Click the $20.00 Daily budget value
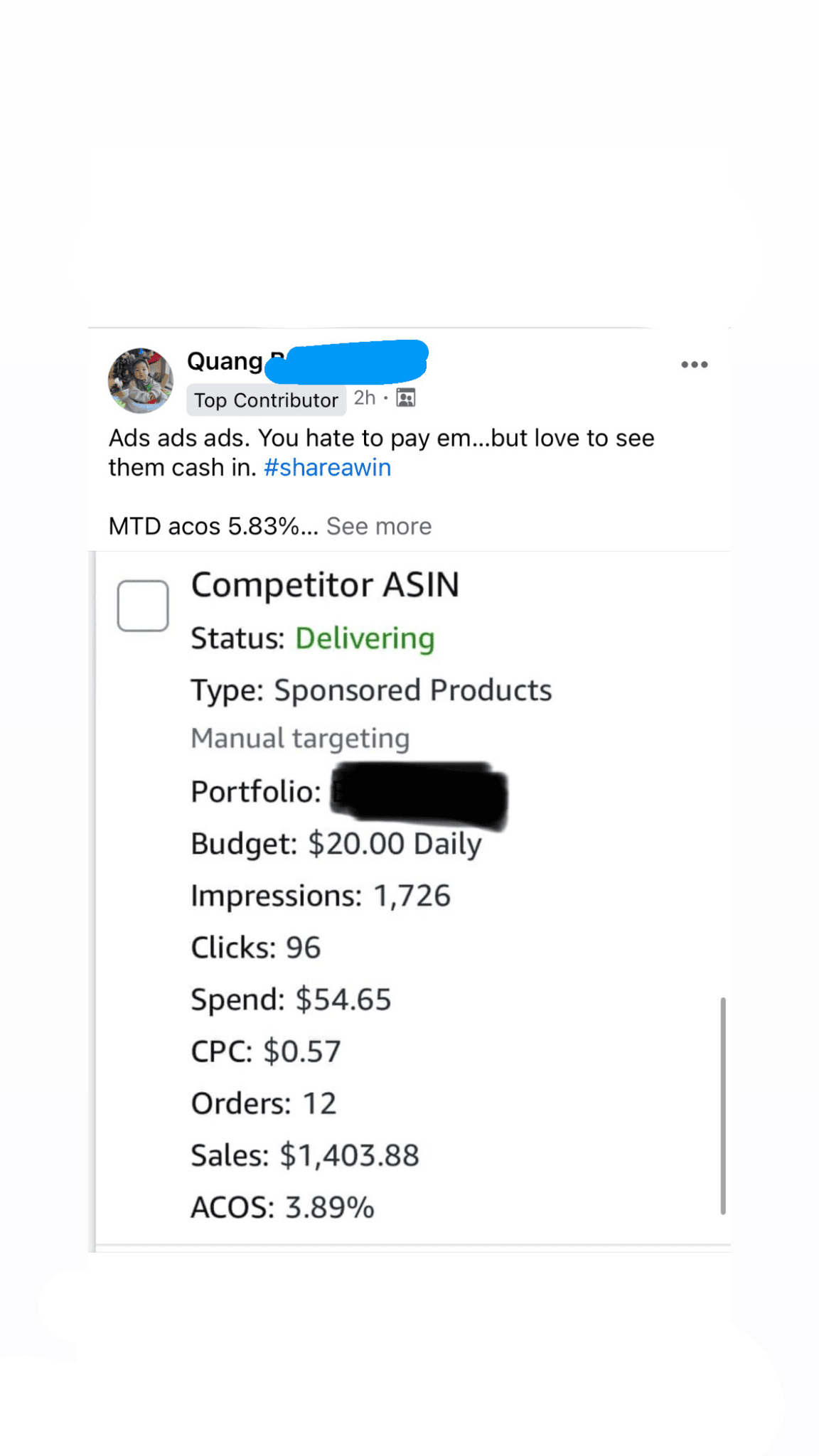Image resolution: width=819 pixels, height=1456 pixels. [x=395, y=844]
